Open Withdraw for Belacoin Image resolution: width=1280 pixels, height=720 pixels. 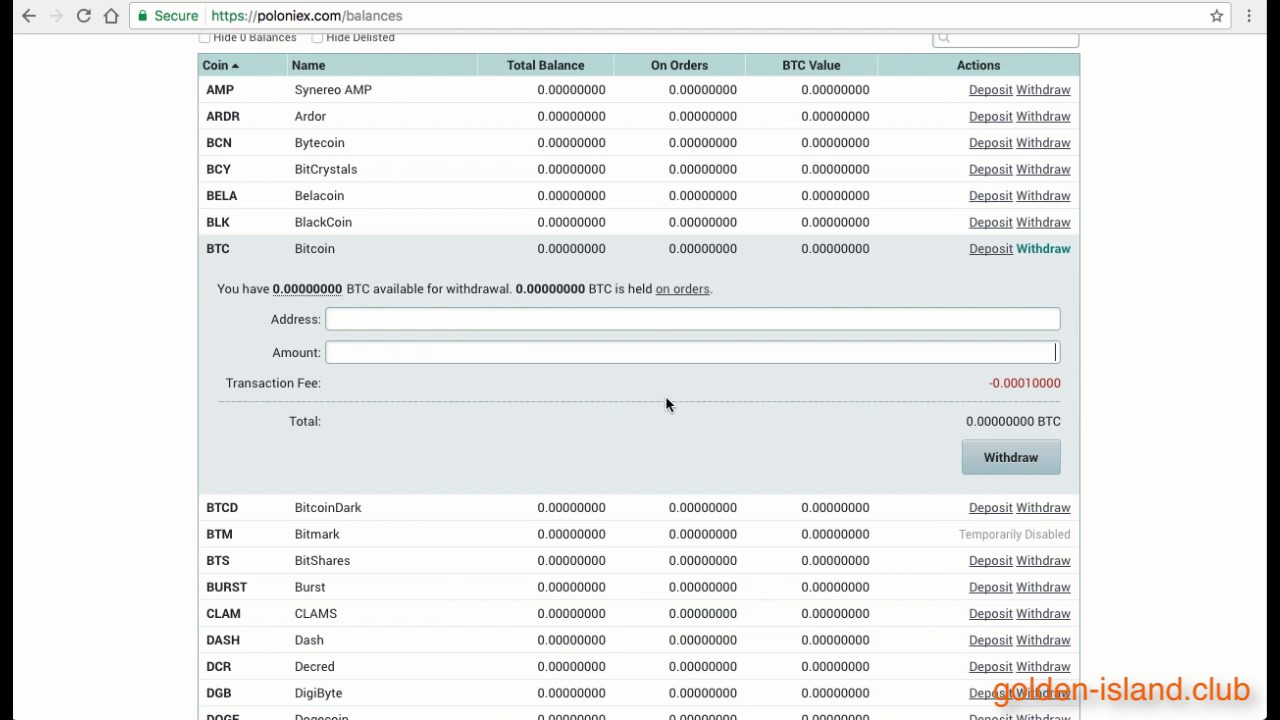[x=1043, y=196]
